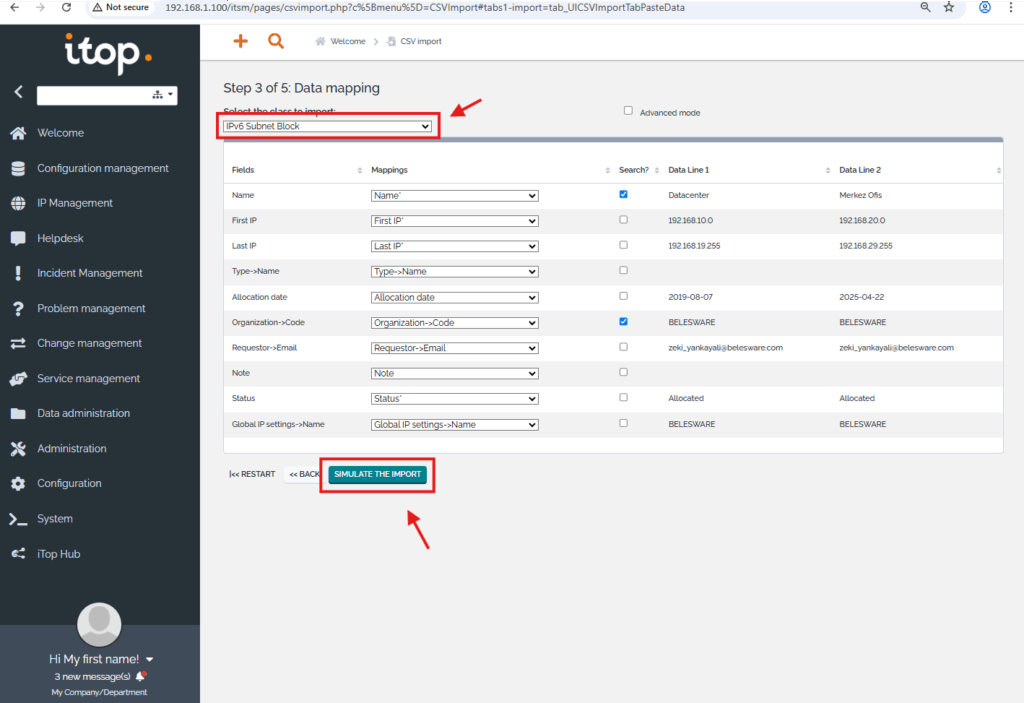The image size is (1024, 703).
Task: Click the orange magnifier search icon
Action: click(276, 41)
